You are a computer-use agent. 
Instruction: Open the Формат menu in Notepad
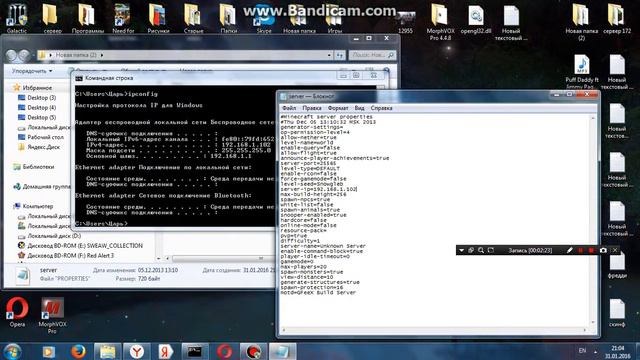(338, 108)
